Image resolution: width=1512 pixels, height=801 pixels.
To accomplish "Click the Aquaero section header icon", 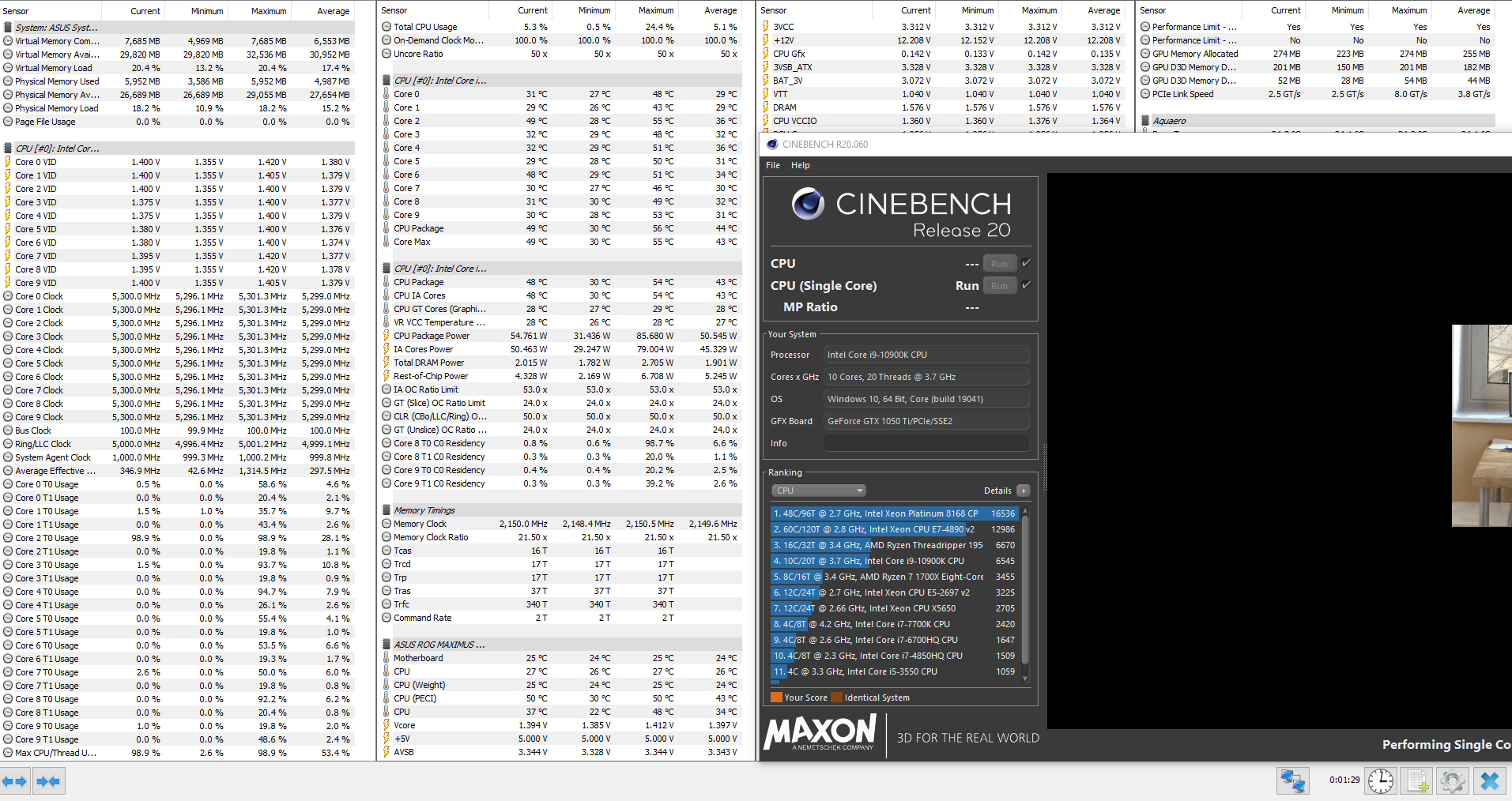I will pos(1145,121).
